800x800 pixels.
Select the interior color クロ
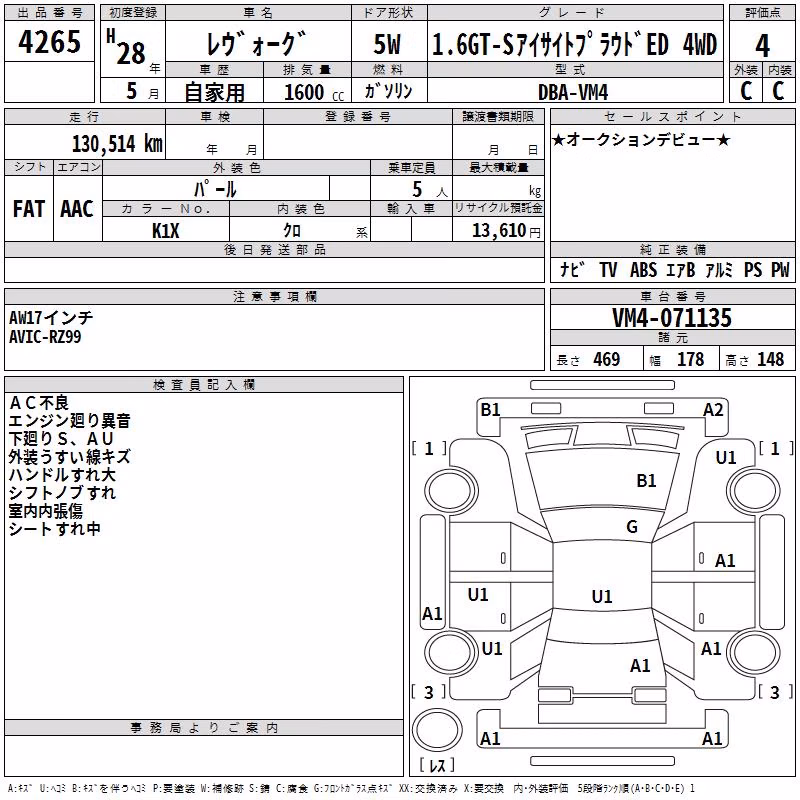coord(292,230)
